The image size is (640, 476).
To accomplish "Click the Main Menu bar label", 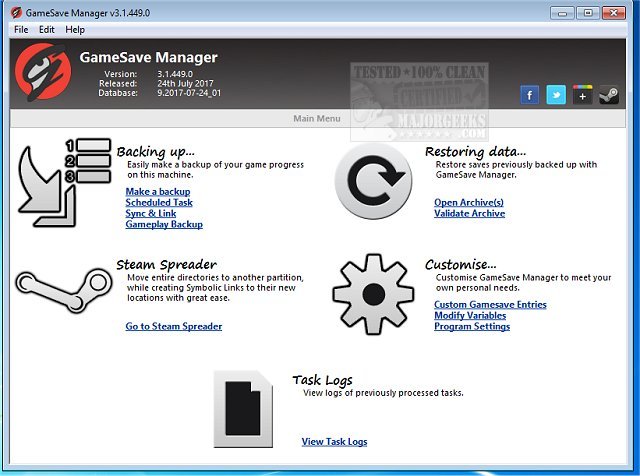I will click(317, 118).
